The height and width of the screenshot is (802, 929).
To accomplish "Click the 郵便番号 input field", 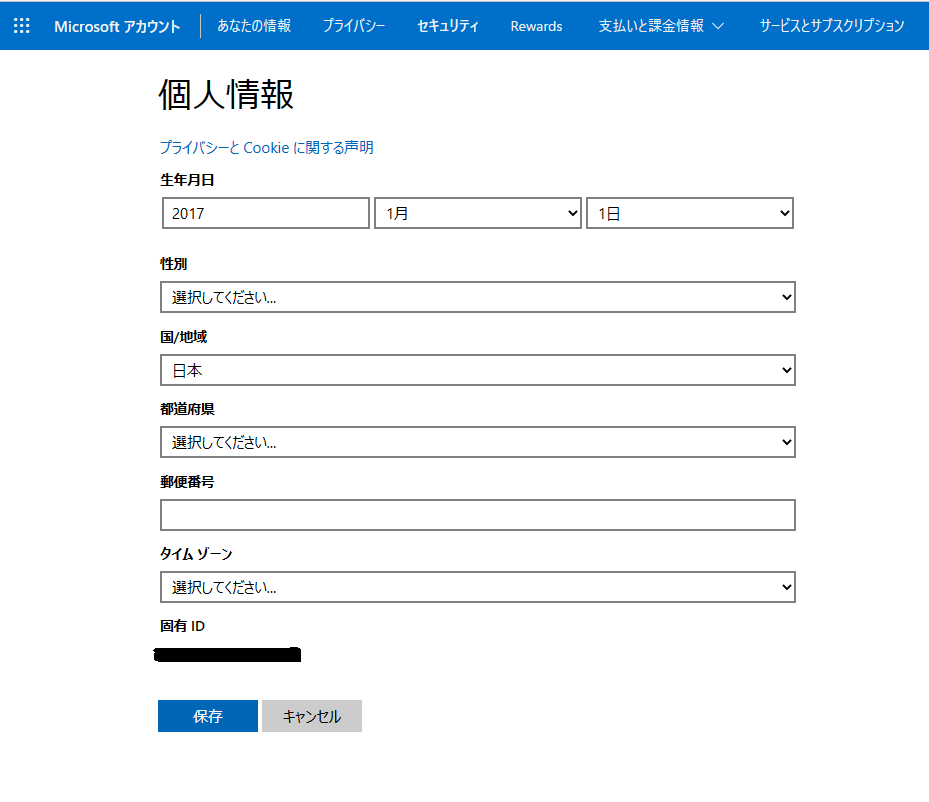I will click(478, 515).
